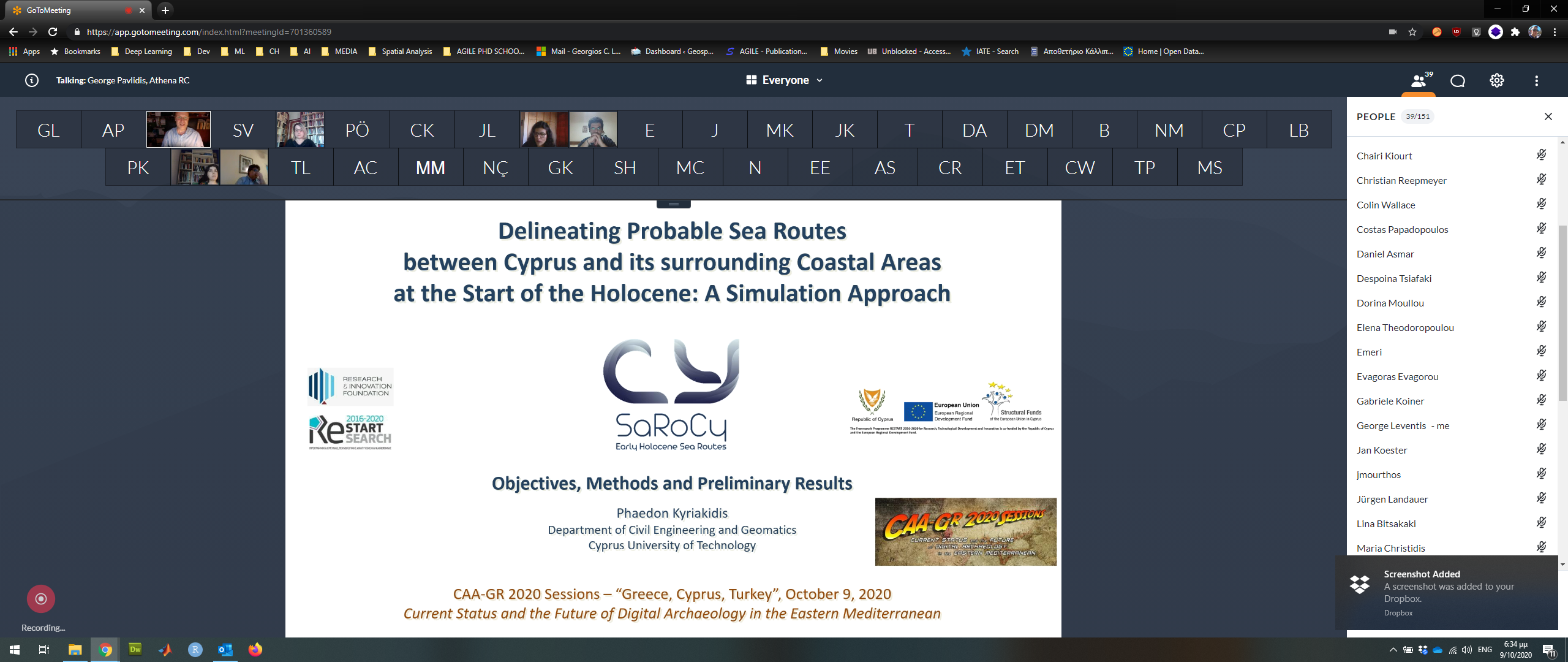Expand the Everyone view dropdown
Viewport: 1568px width, 662px height.
pyautogui.click(x=785, y=80)
